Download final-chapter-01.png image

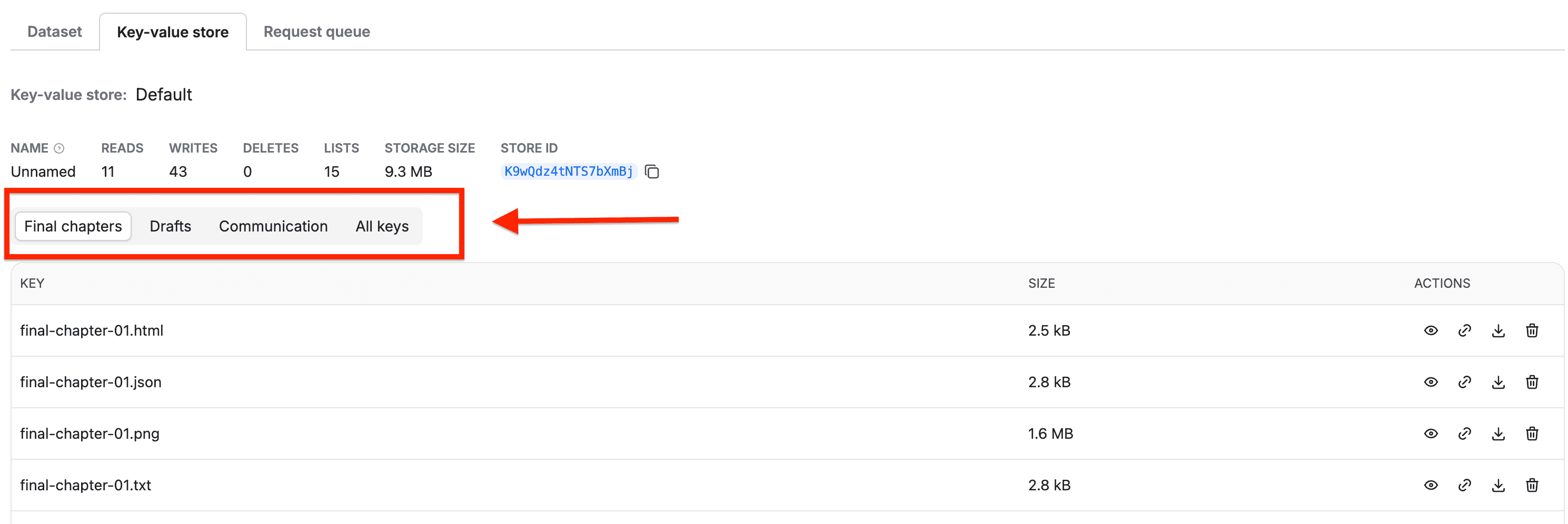(1498, 434)
